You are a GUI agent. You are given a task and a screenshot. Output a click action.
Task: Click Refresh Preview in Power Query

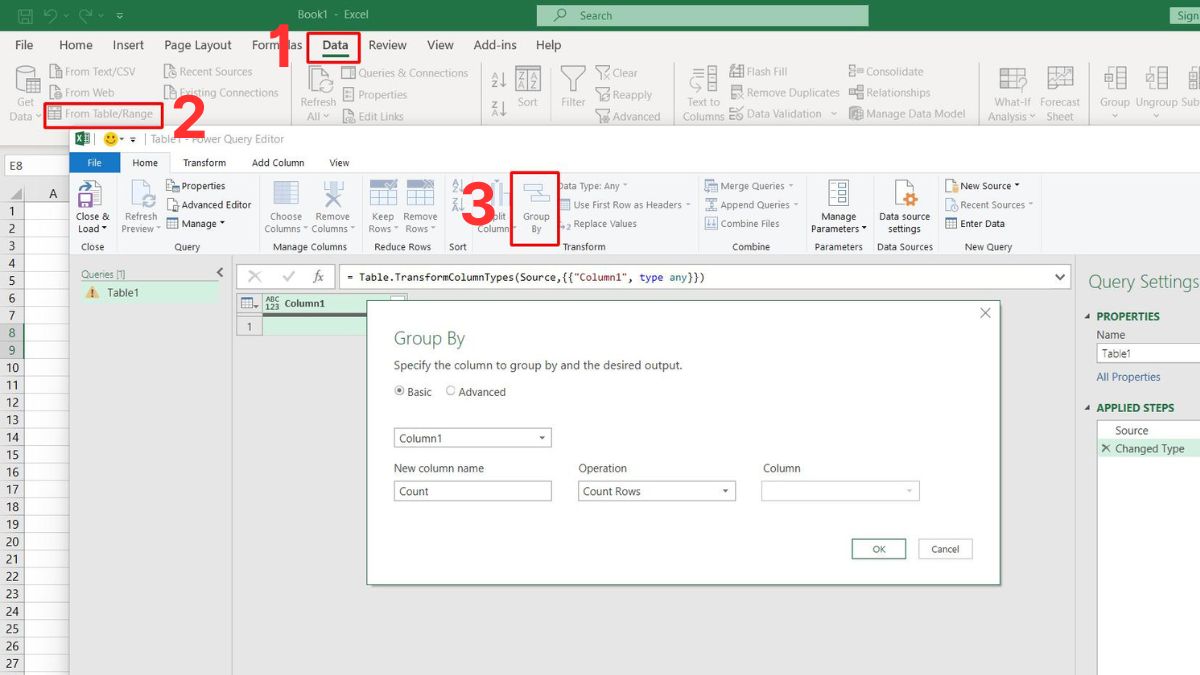click(141, 206)
